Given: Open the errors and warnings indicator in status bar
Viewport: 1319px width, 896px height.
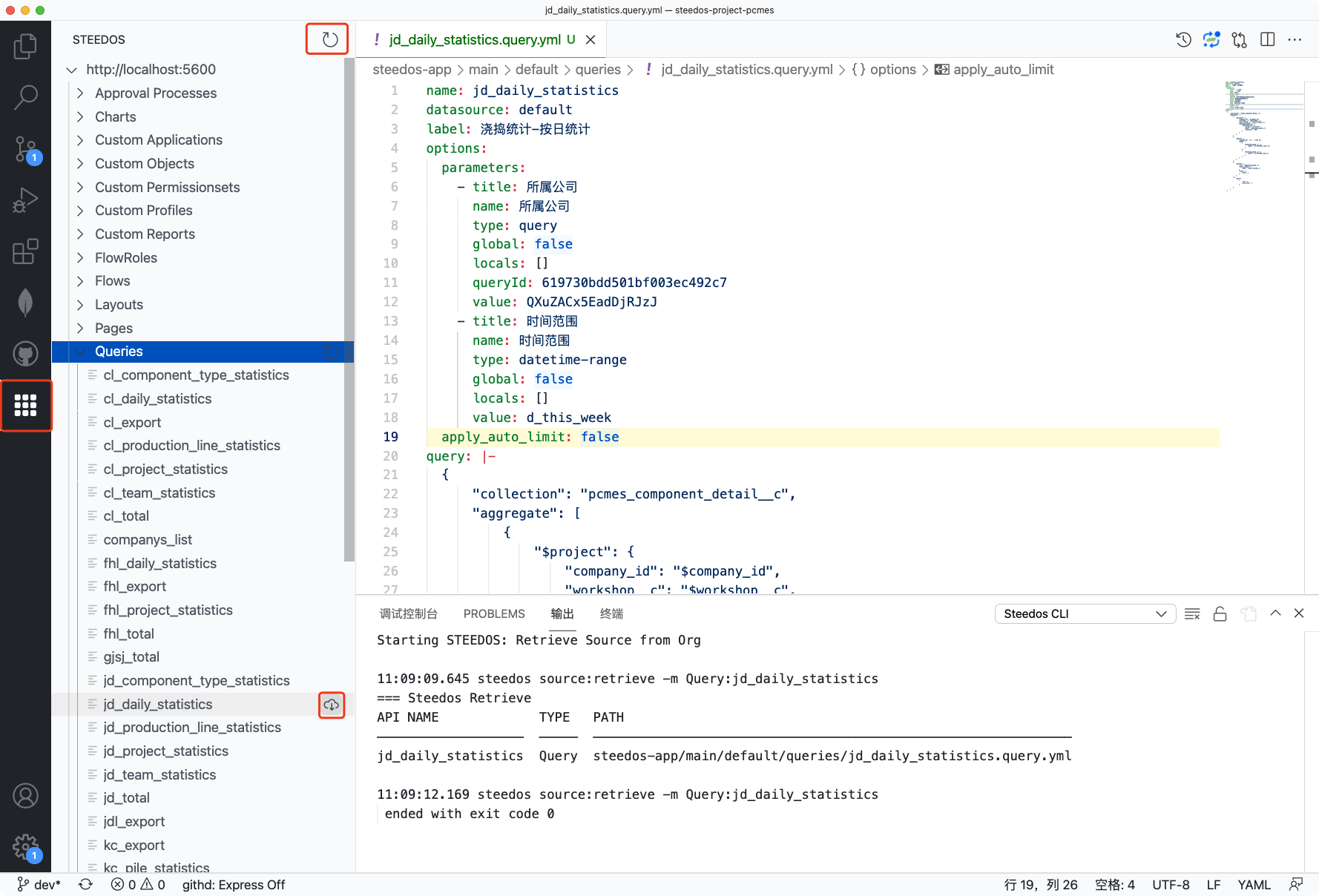Looking at the screenshot, I should coord(138,884).
